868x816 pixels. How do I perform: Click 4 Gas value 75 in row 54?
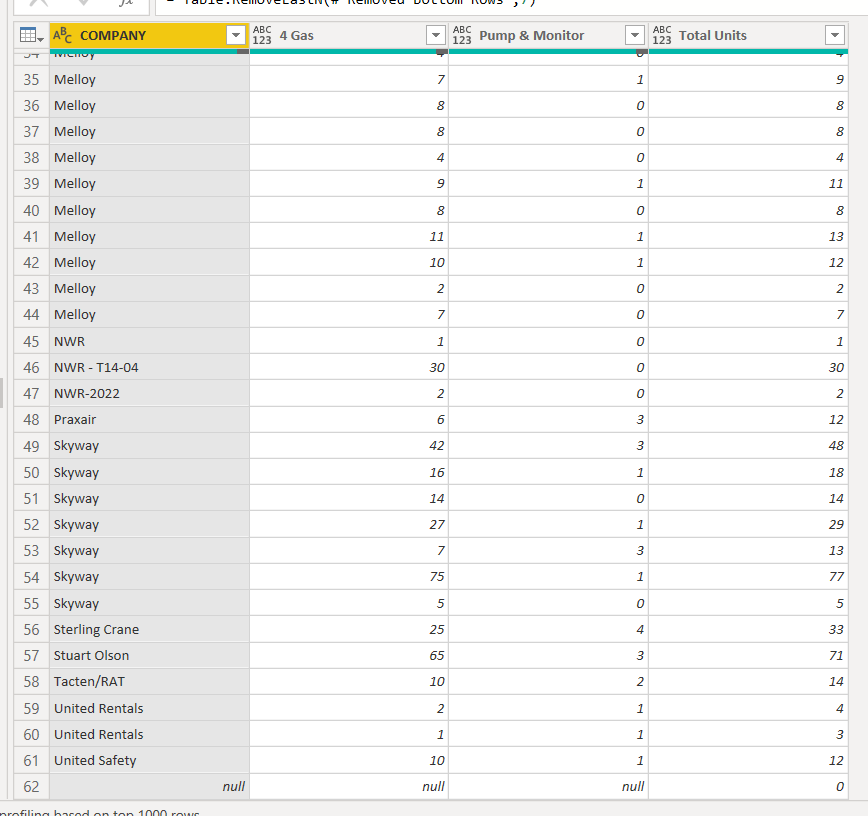coord(349,577)
